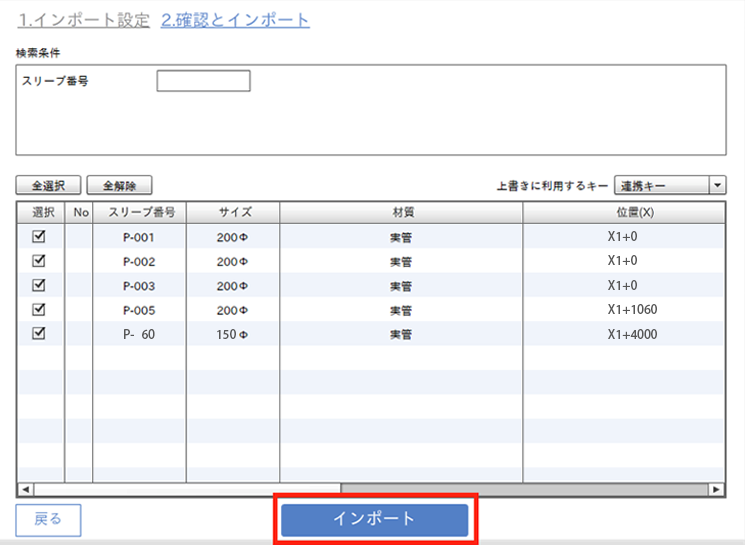
Task: Click the horizontal scrollbar right arrow
Action: (716, 489)
